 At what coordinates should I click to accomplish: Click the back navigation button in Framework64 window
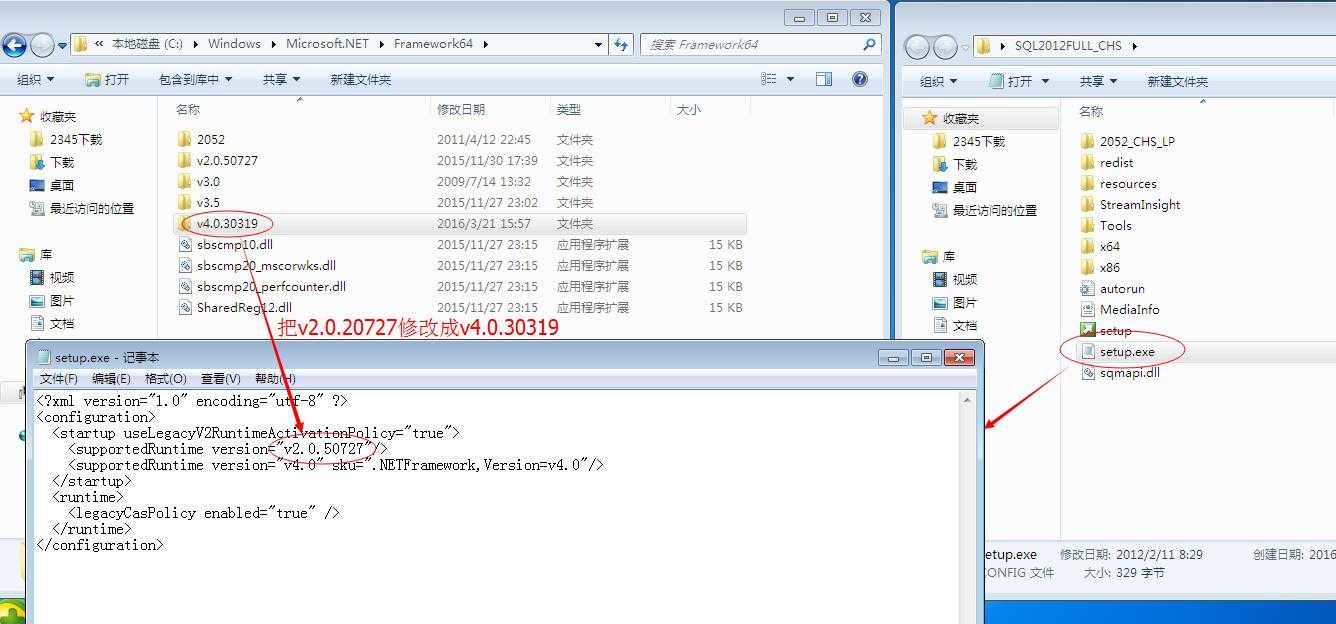click(x=14, y=45)
